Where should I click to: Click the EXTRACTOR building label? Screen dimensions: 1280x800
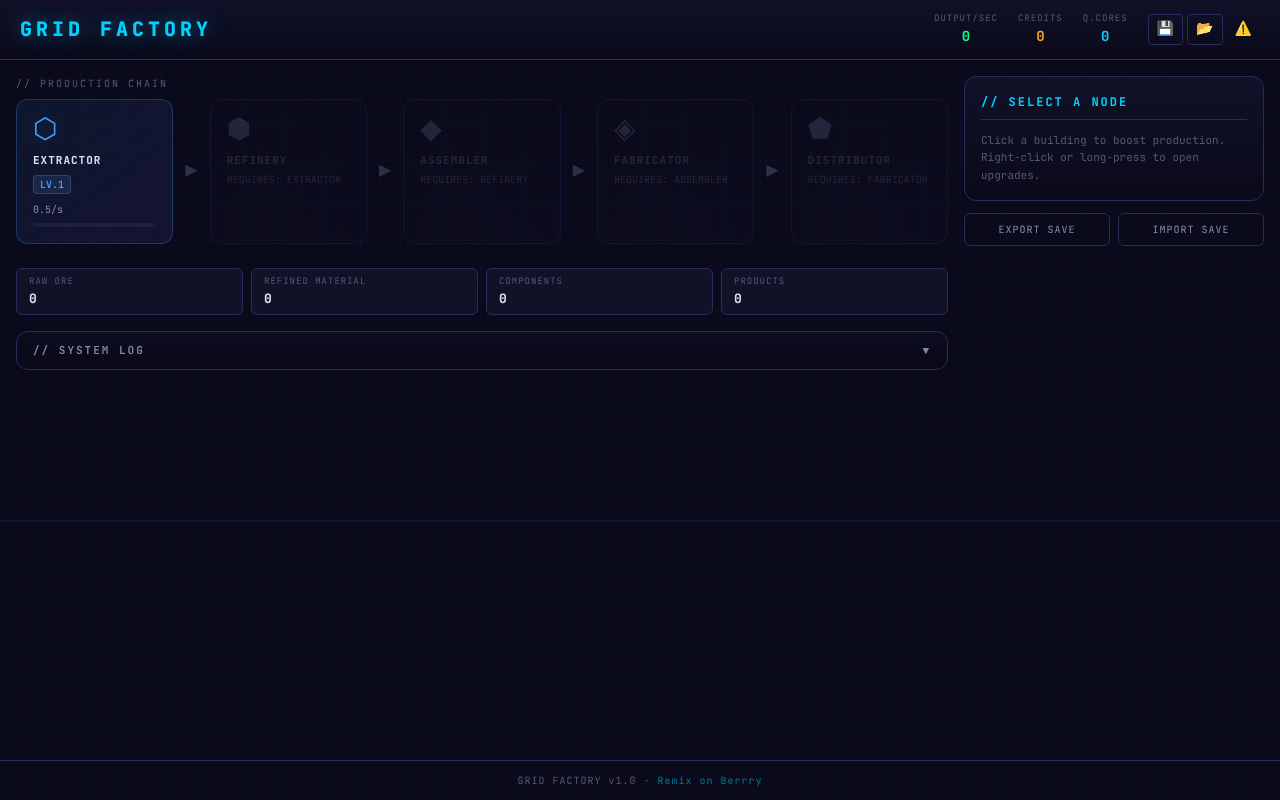67,161
